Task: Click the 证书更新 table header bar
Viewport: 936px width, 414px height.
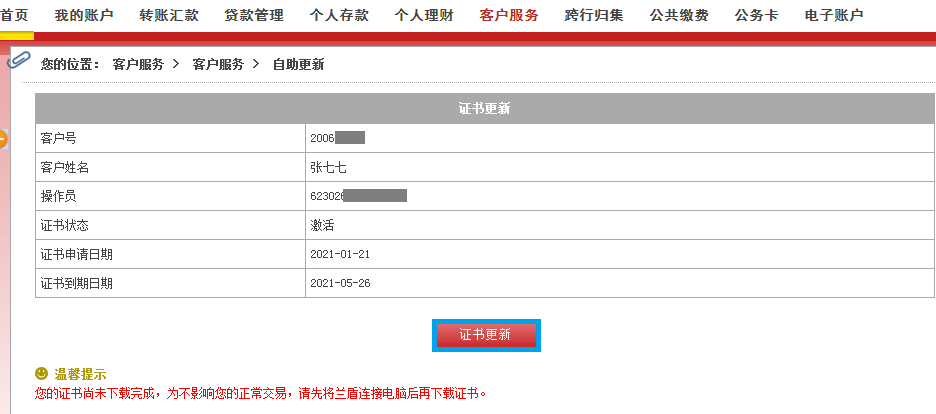Action: pos(485,109)
